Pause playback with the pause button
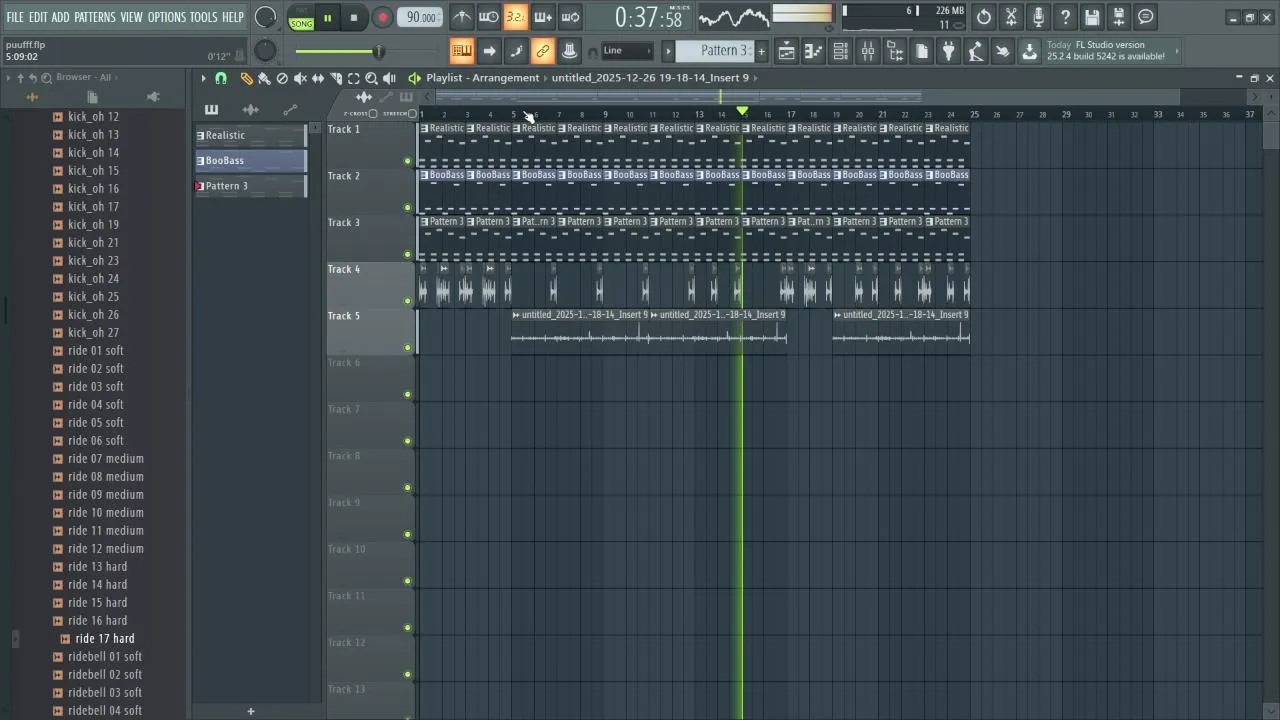Screen dimensions: 1280x720 coord(327,18)
